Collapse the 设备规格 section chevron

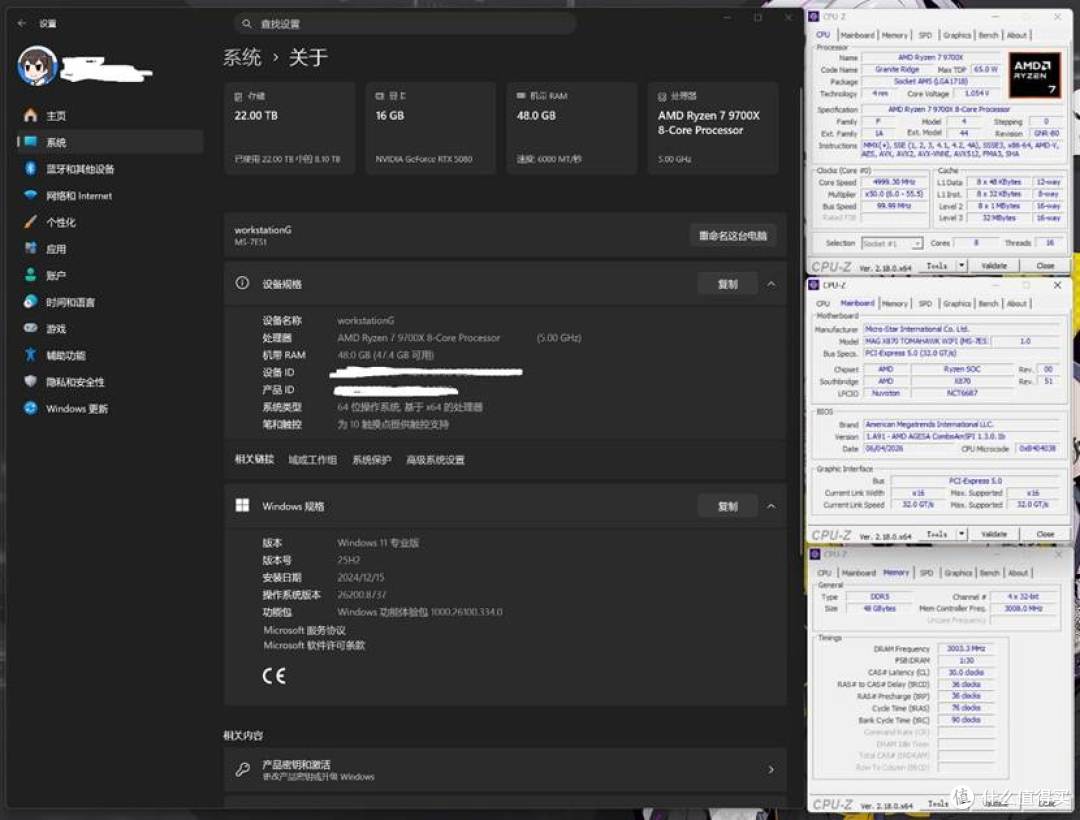(771, 284)
